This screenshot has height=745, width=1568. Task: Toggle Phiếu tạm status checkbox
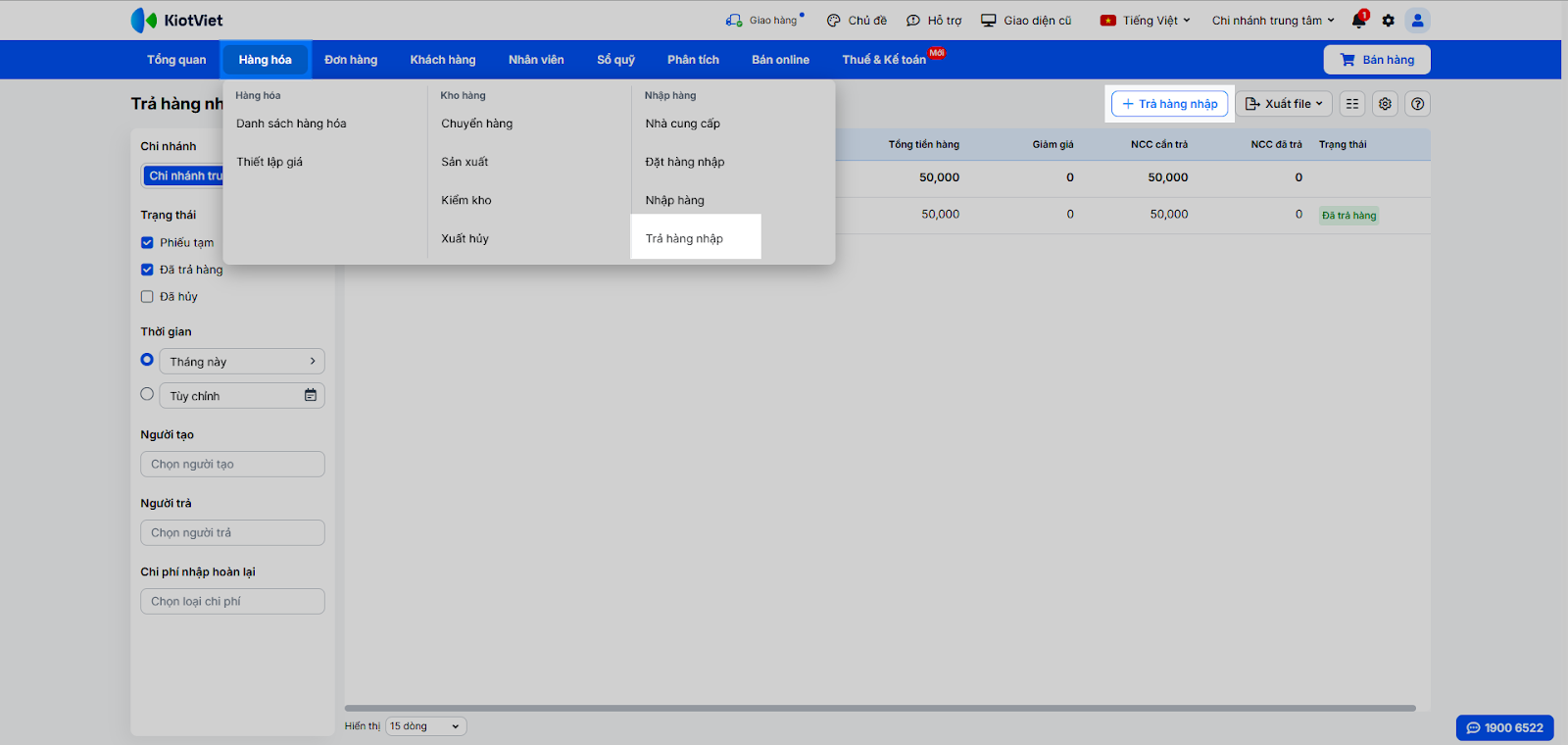(x=147, y=242)
